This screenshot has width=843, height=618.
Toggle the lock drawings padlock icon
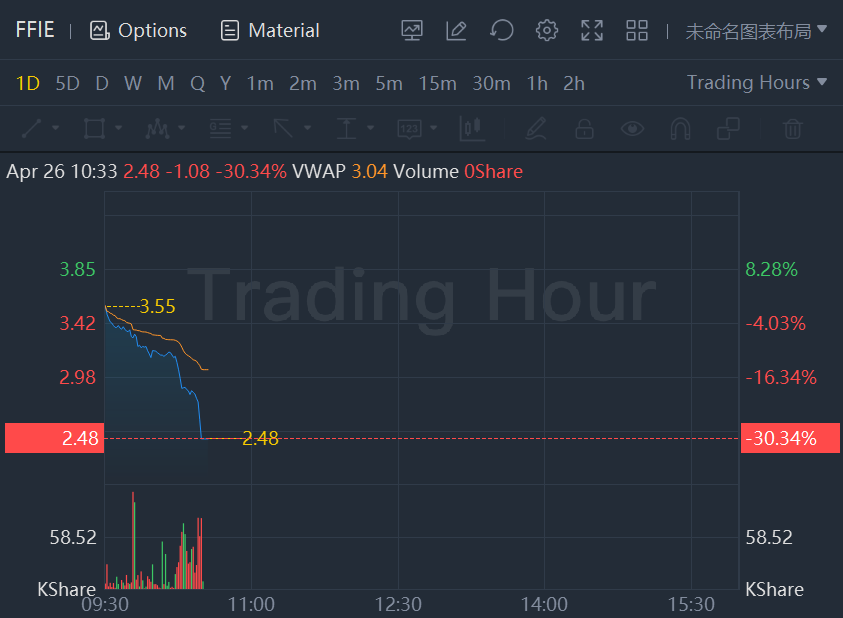pyautogui.click(x=584, y=128)
